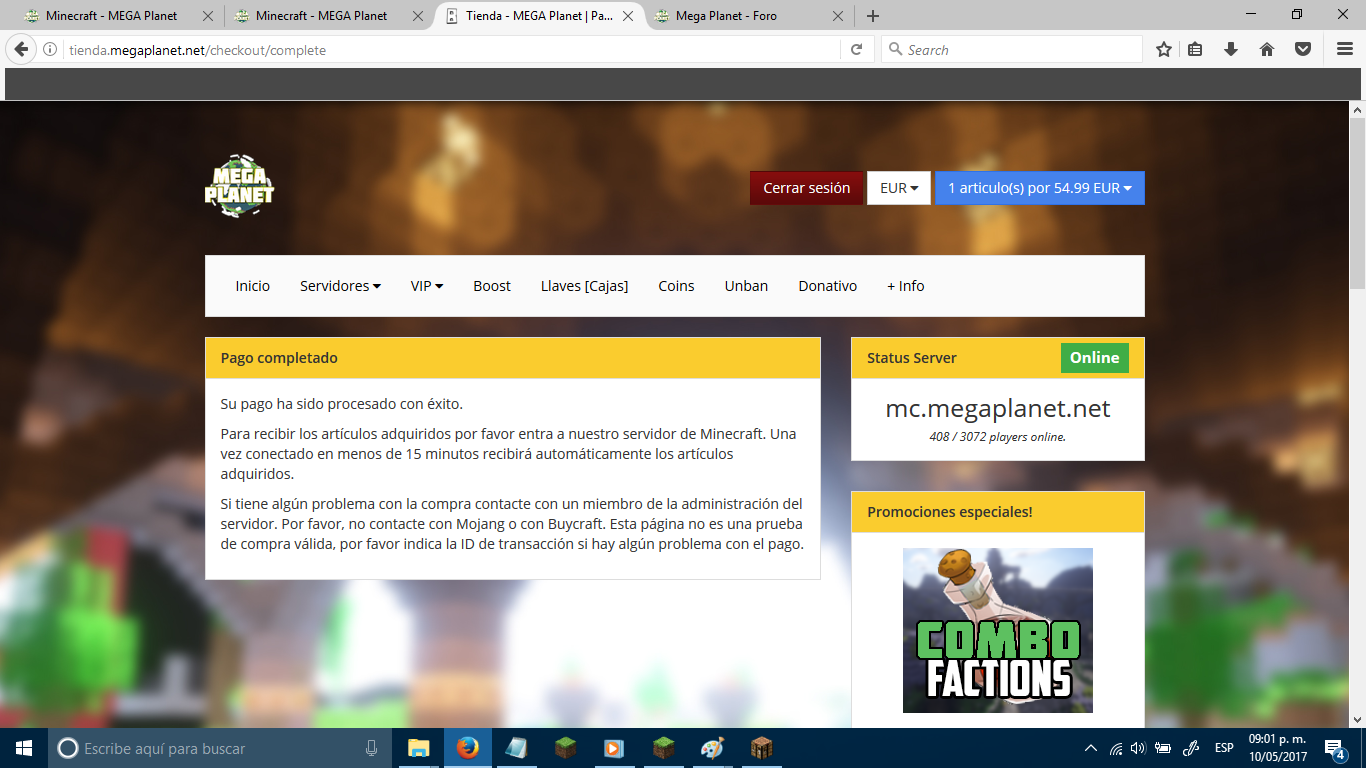Open the Firefox hamburger menu
1366x768 pixels.
coord(1344,50)
